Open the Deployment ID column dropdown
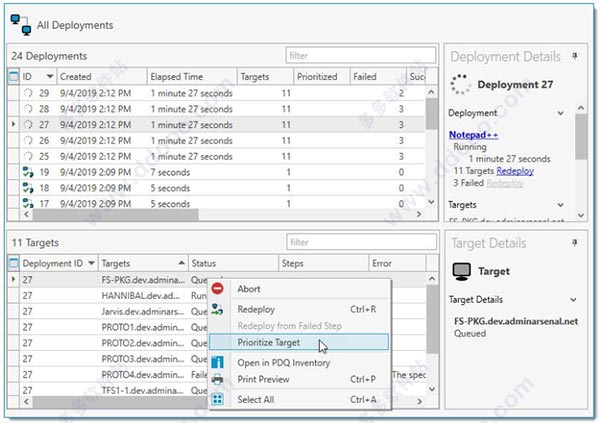600x423 pixels. tap(91, 263)
